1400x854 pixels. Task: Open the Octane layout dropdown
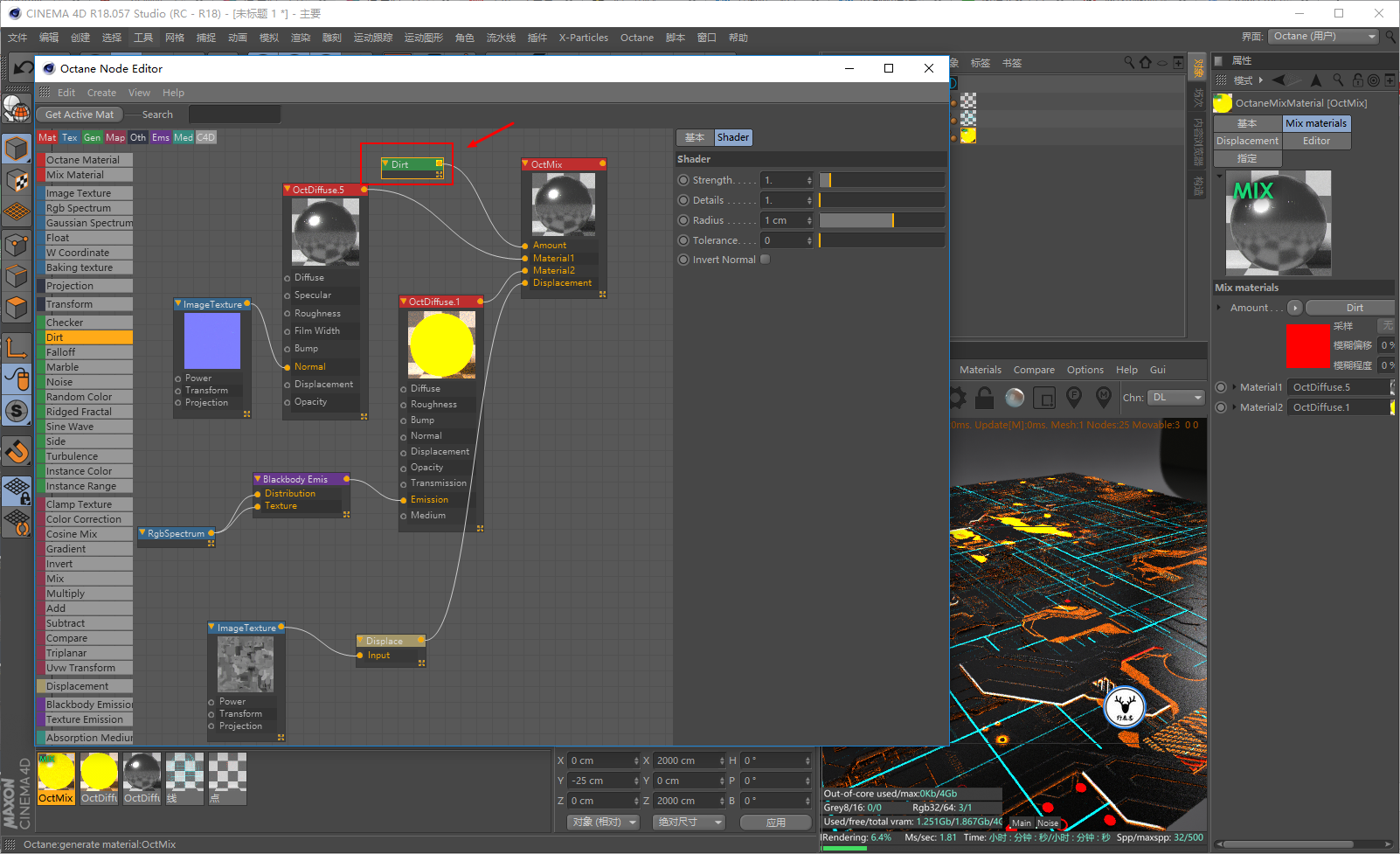[1324, 37]
